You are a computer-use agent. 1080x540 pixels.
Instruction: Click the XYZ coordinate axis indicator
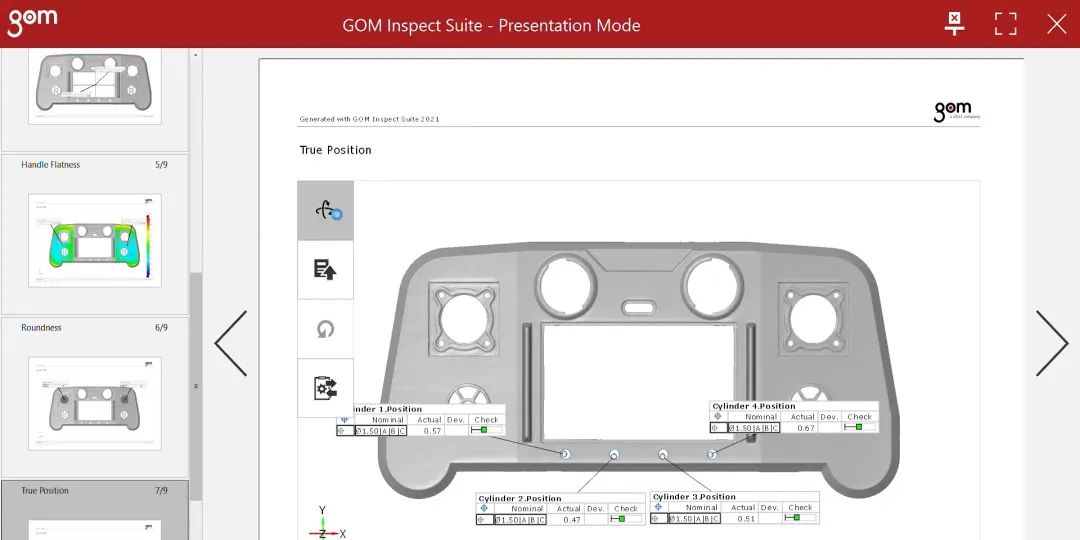coord(326,523)
